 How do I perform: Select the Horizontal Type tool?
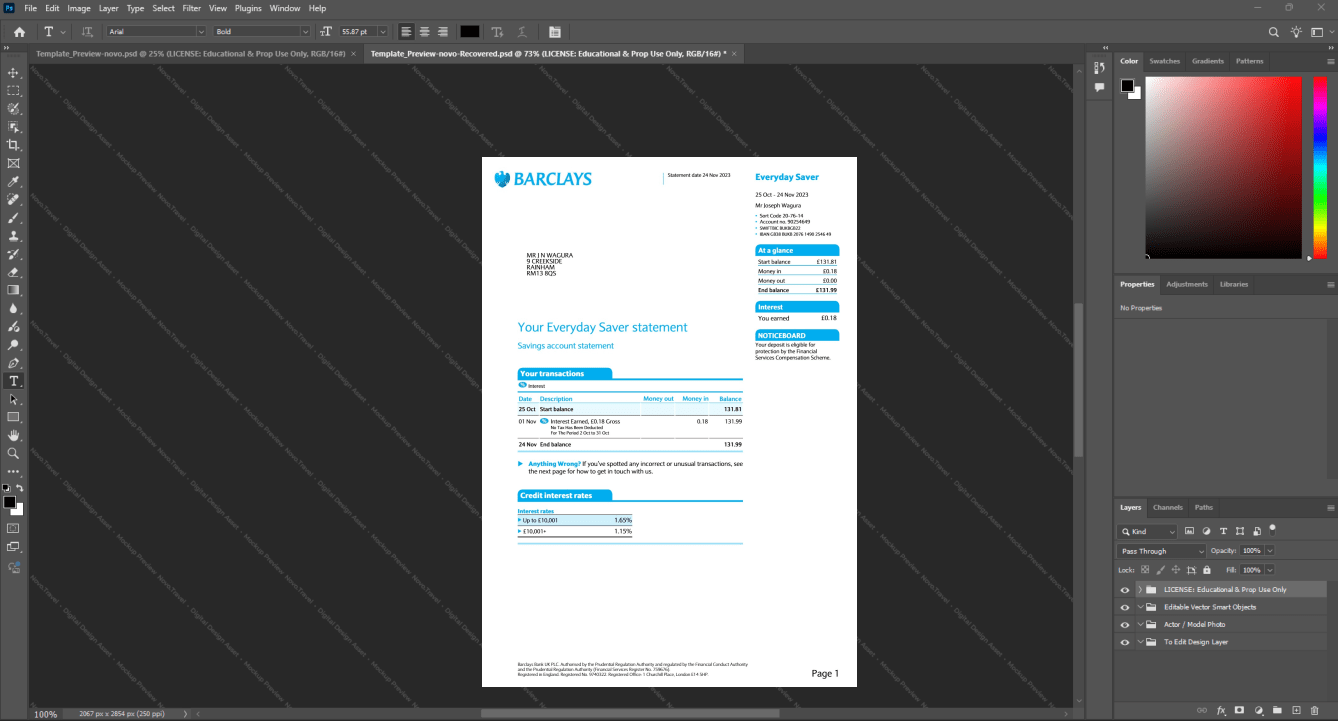pos(14,381)
